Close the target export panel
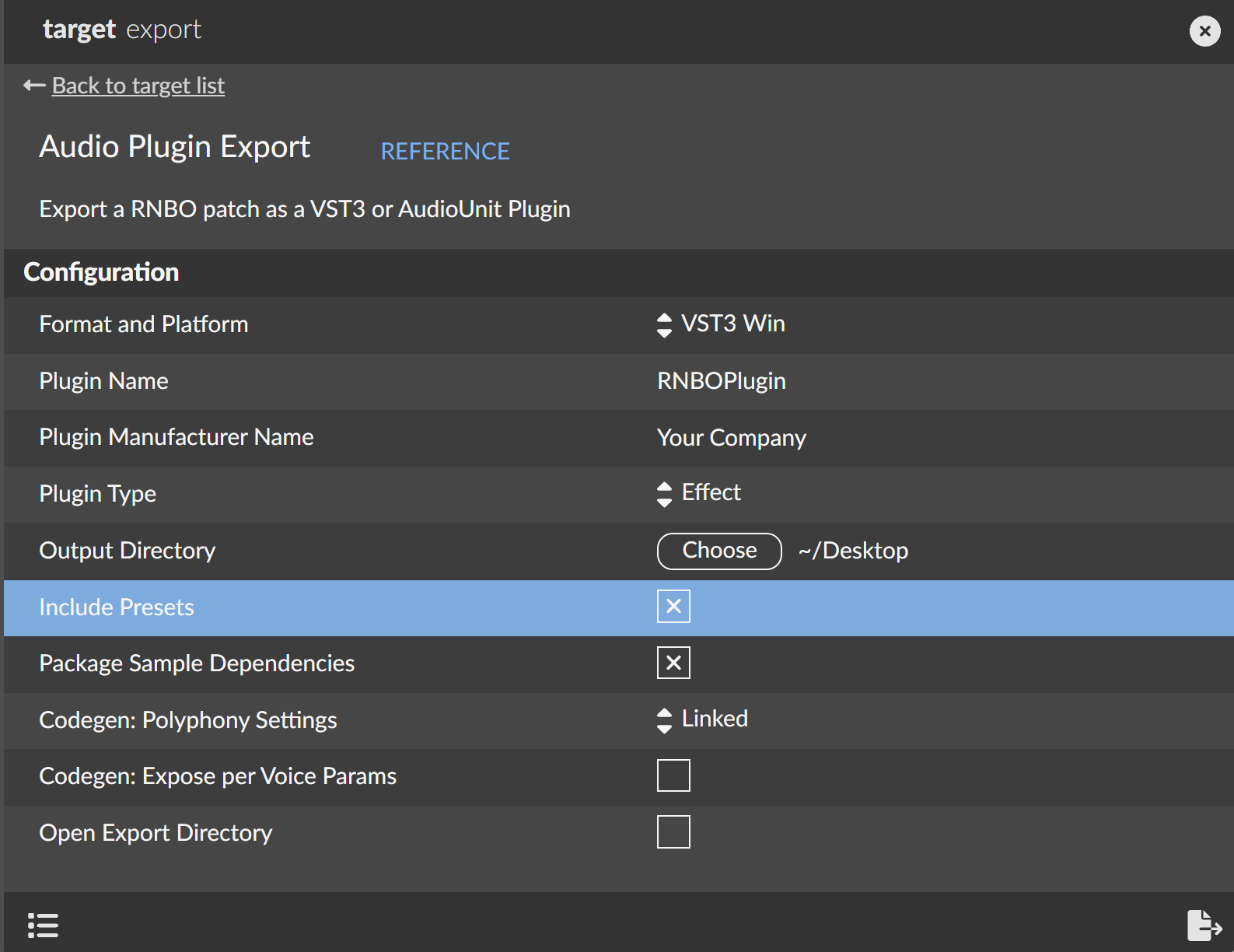Viewport: 1234px width, 952px height. 1204,31
